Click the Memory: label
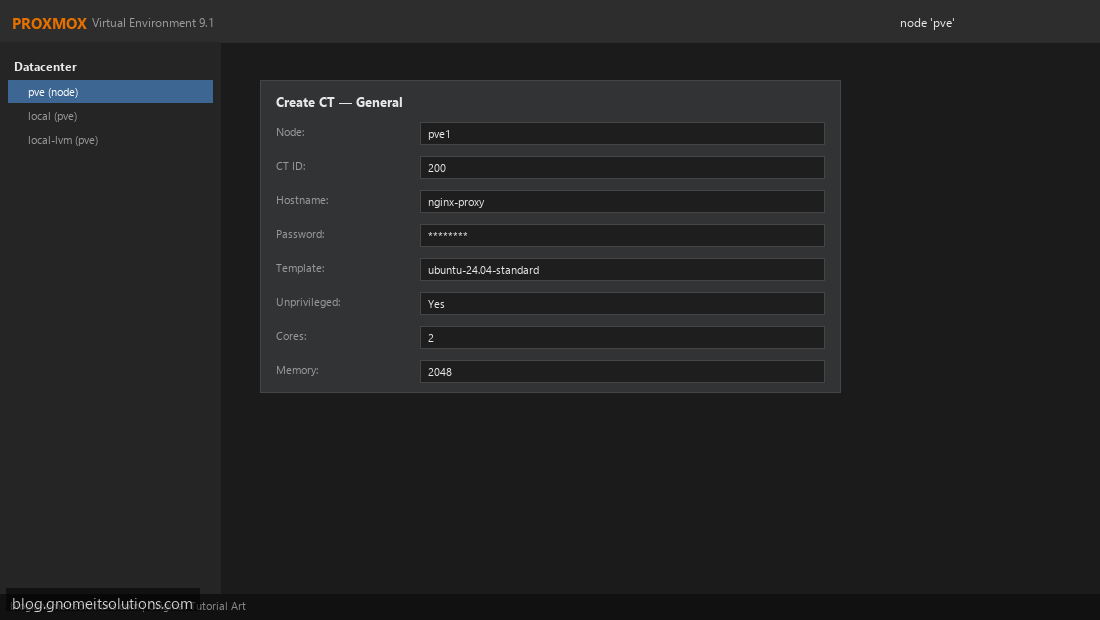The height and width of the screenshot is (620, 1100). pyautogui.click(x=297, y=370)
